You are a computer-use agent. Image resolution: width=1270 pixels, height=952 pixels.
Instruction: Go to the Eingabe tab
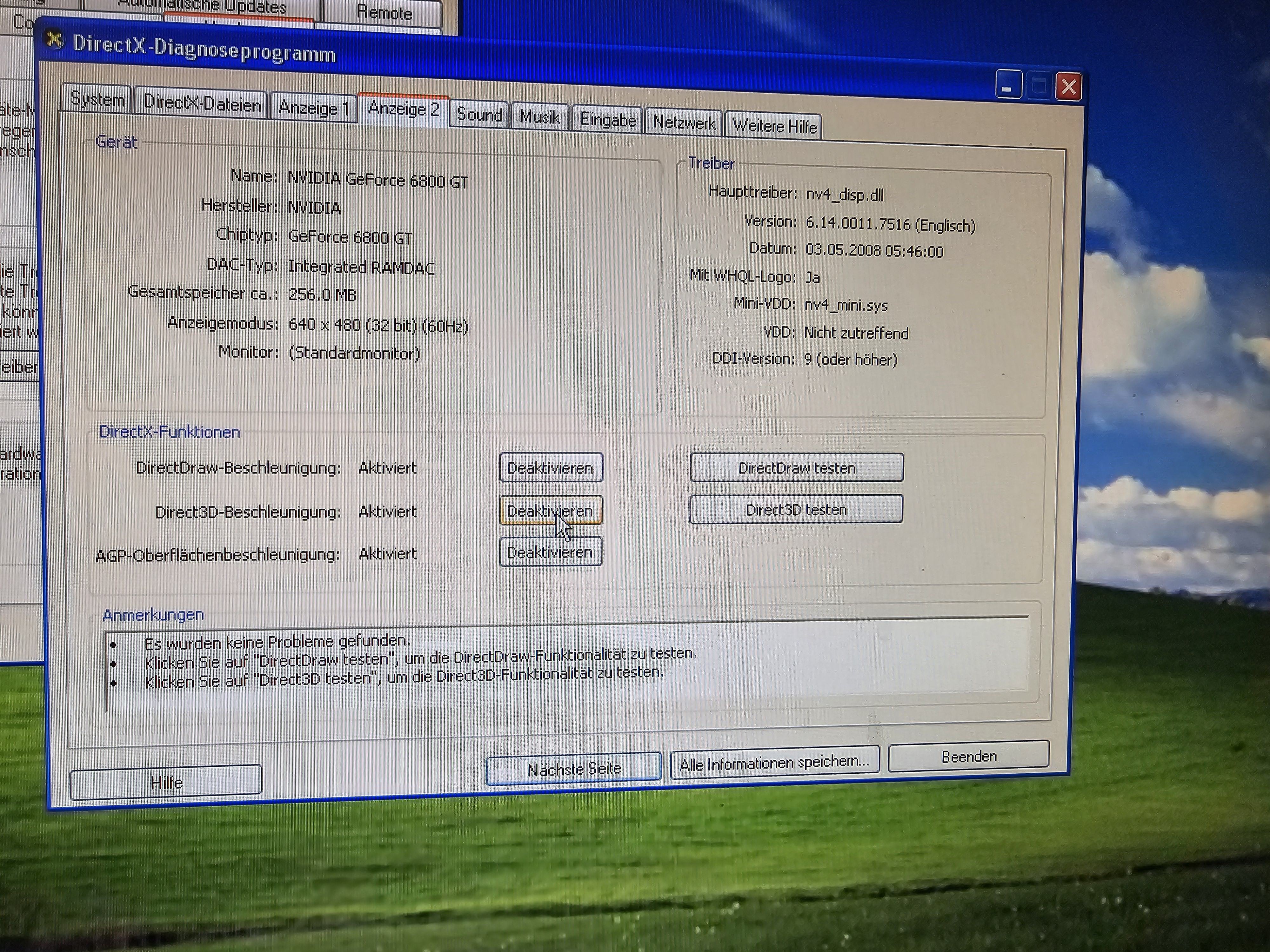[607, 120]
